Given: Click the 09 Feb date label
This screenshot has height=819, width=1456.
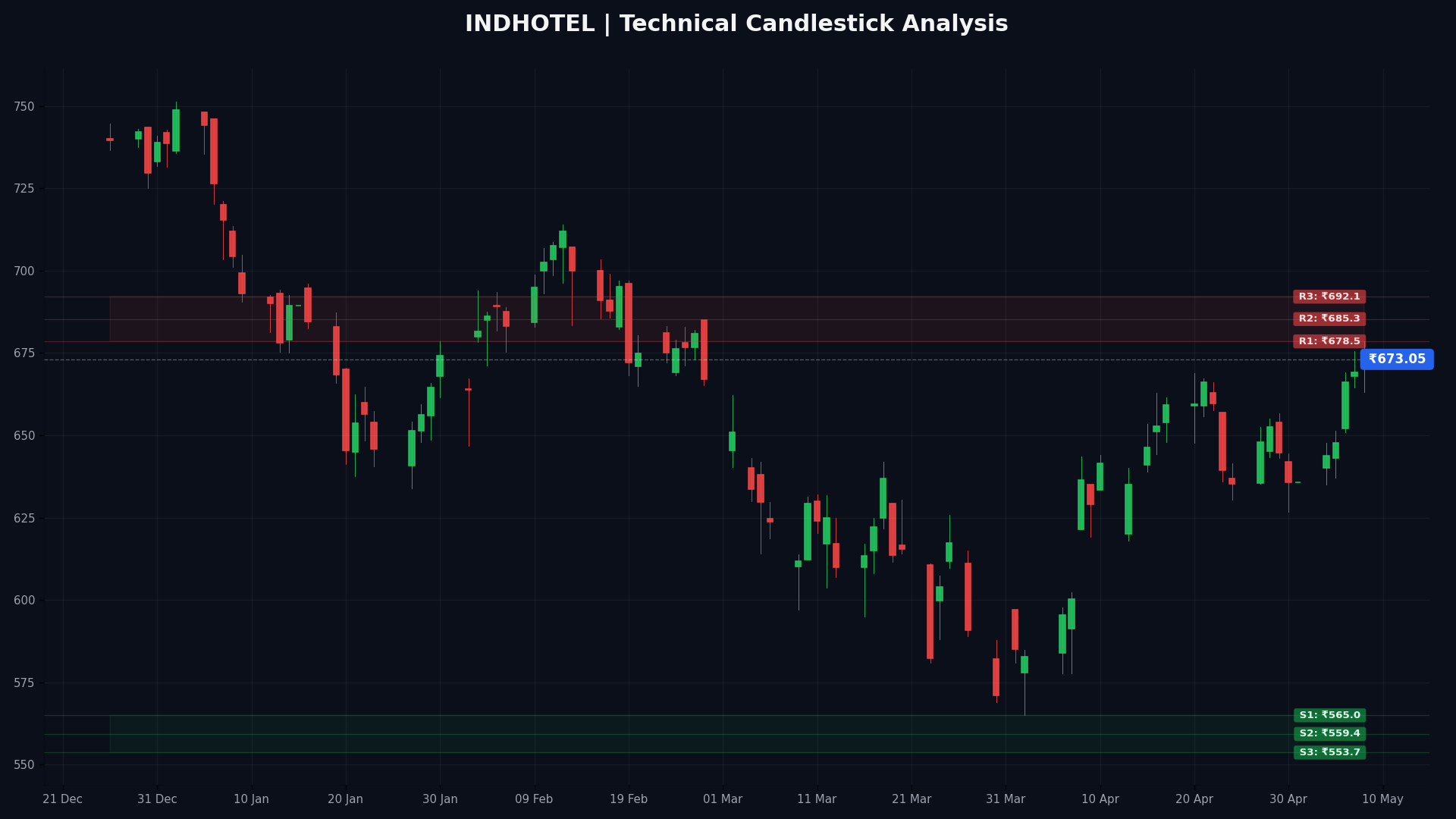Looking at the screenshot, I should (534, 799).
